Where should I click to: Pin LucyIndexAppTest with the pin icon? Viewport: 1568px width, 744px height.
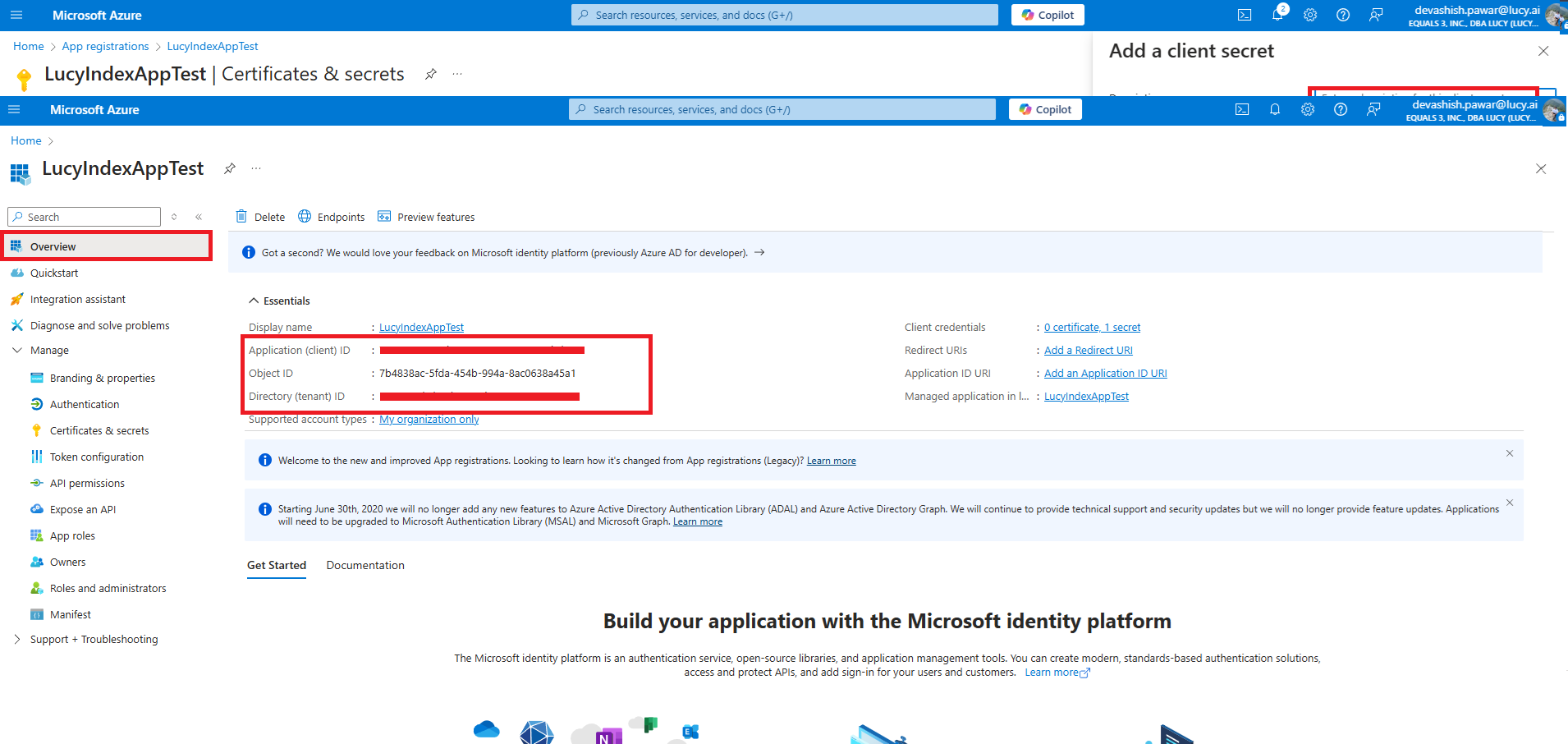point(230,168)
